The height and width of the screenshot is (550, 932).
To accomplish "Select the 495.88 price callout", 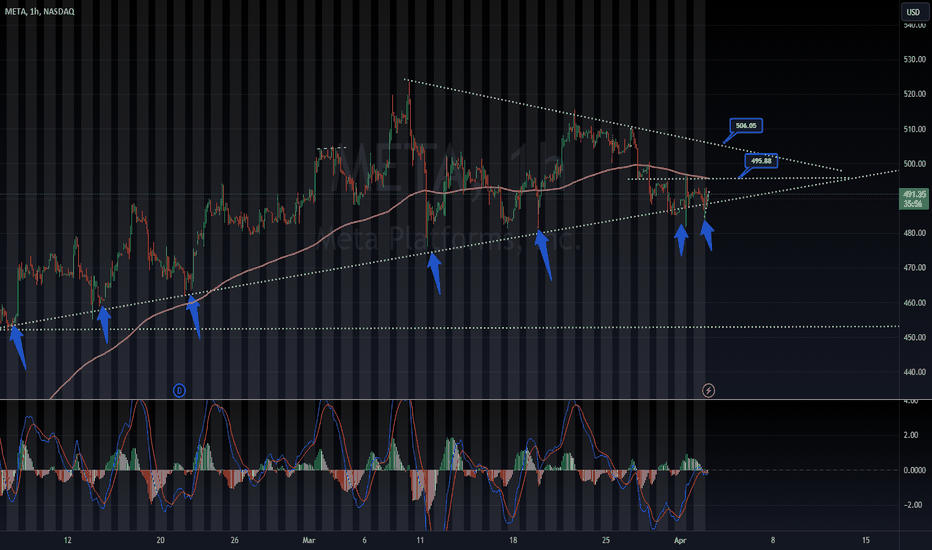I will (x=761, y=161).
